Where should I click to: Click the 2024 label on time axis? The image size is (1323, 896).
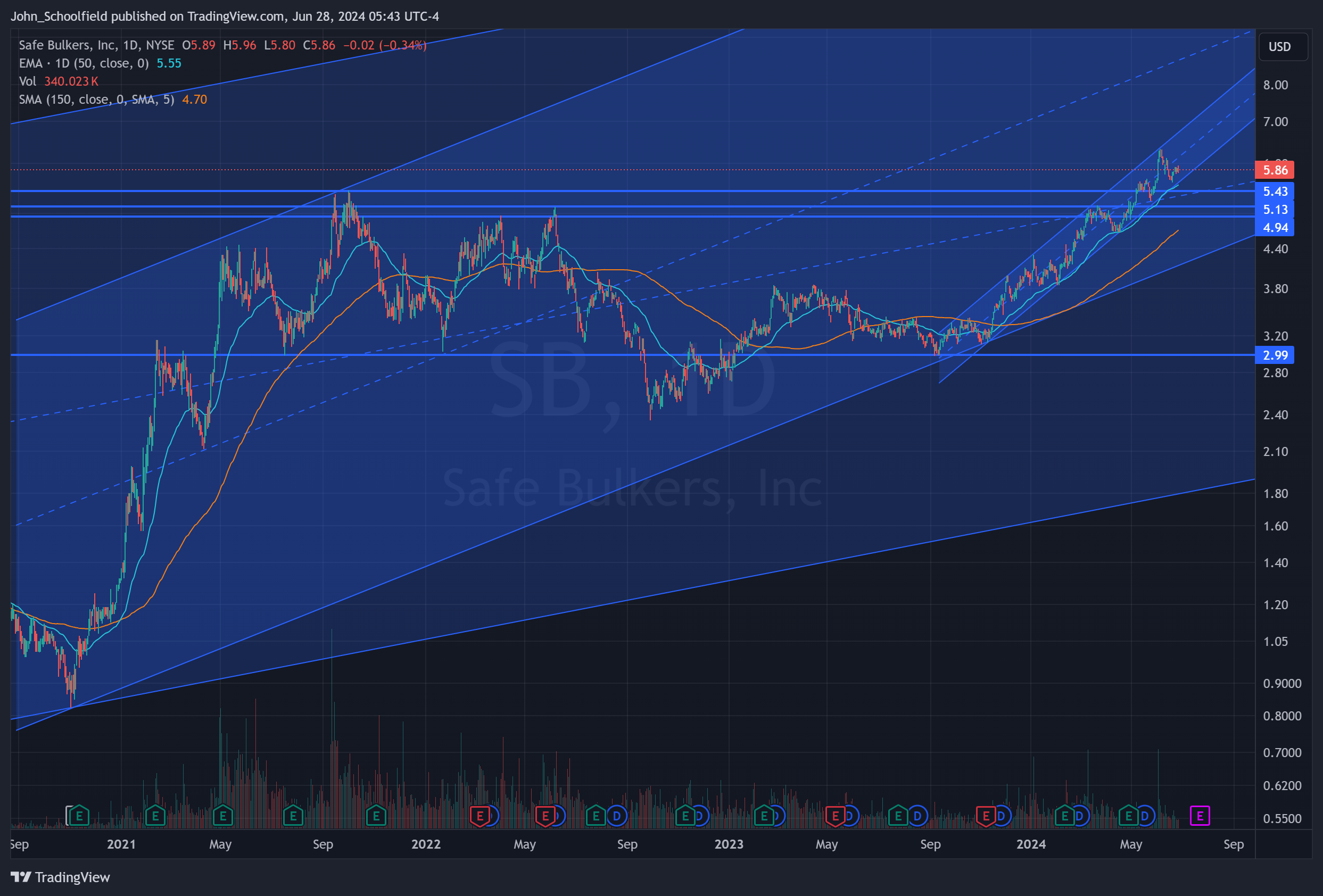click(1031, 844)
